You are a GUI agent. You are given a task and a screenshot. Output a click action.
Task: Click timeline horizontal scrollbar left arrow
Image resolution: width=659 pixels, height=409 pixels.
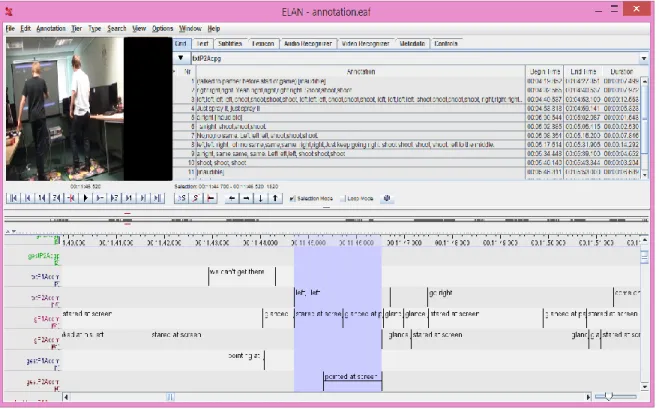66,397
